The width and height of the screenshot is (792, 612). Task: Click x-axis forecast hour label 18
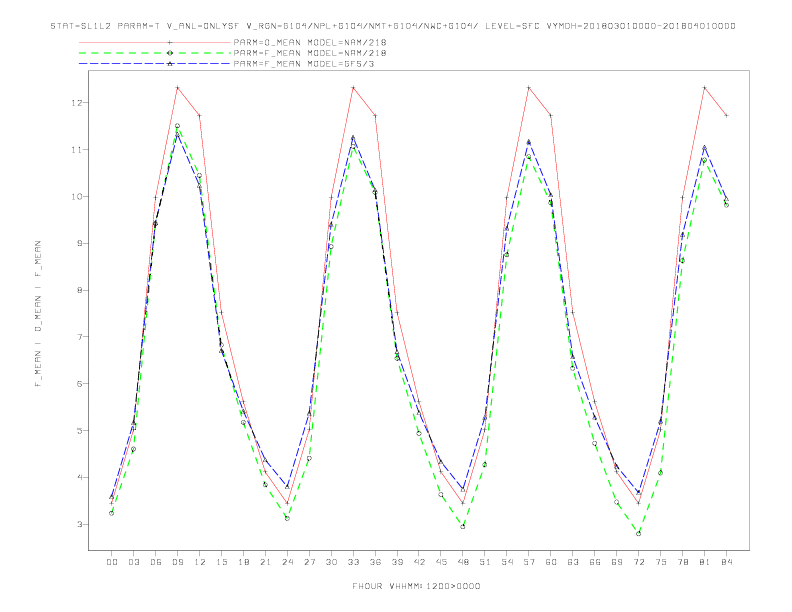pos(243,562)
